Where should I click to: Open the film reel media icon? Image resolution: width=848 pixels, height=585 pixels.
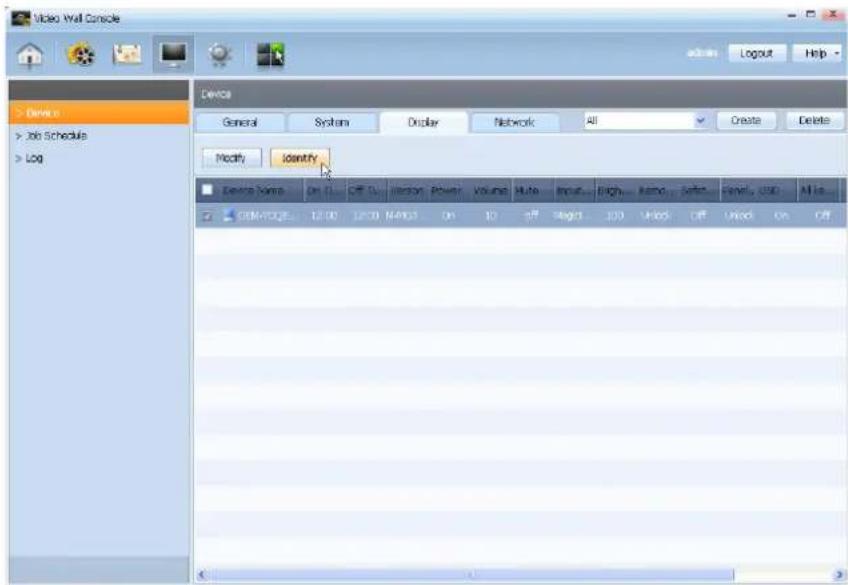coord(80,55)
